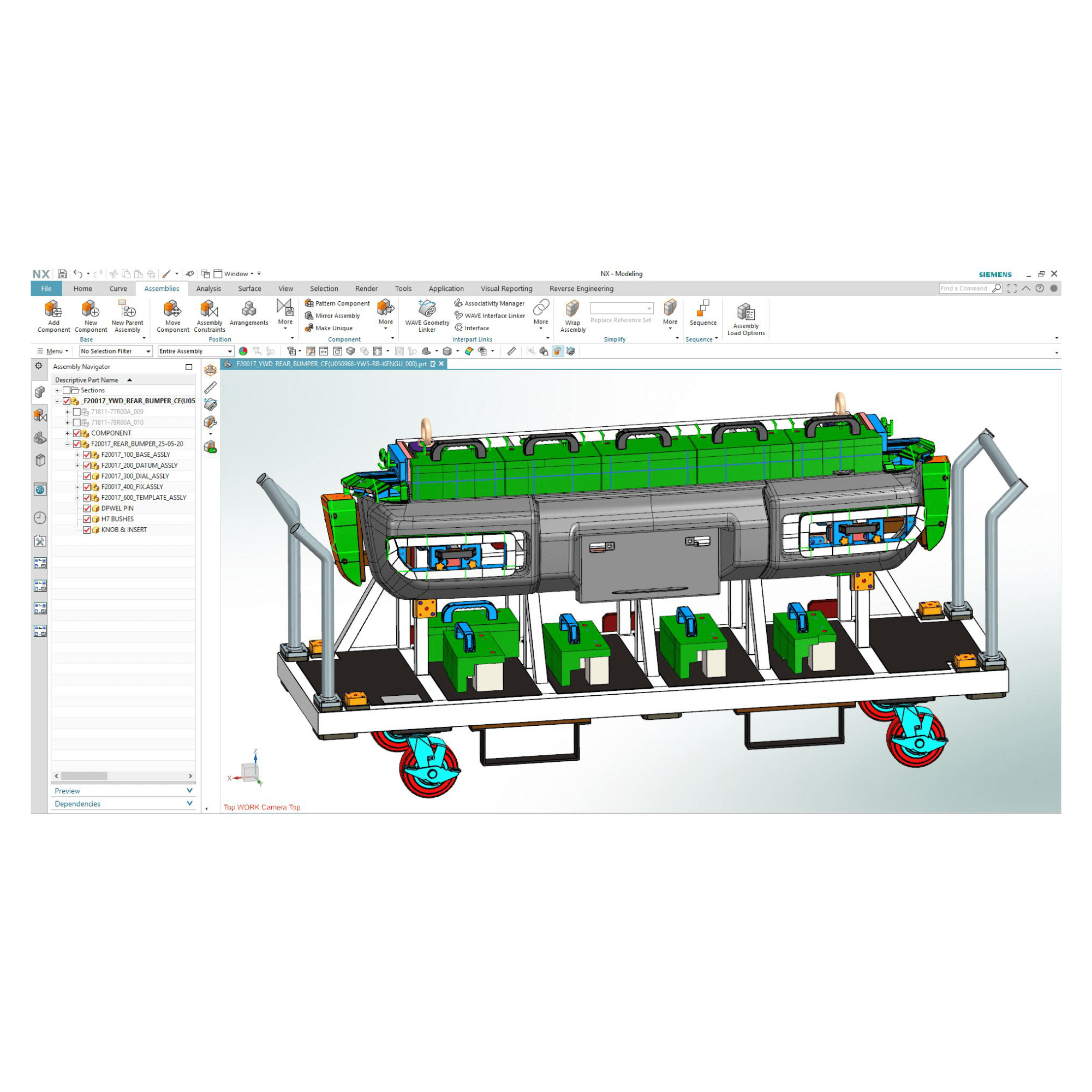Screen dimensions: 1092x1092
Task: Open Replace Reference Set dropdown
Action: pyautogui.click(x=622, y=308)
